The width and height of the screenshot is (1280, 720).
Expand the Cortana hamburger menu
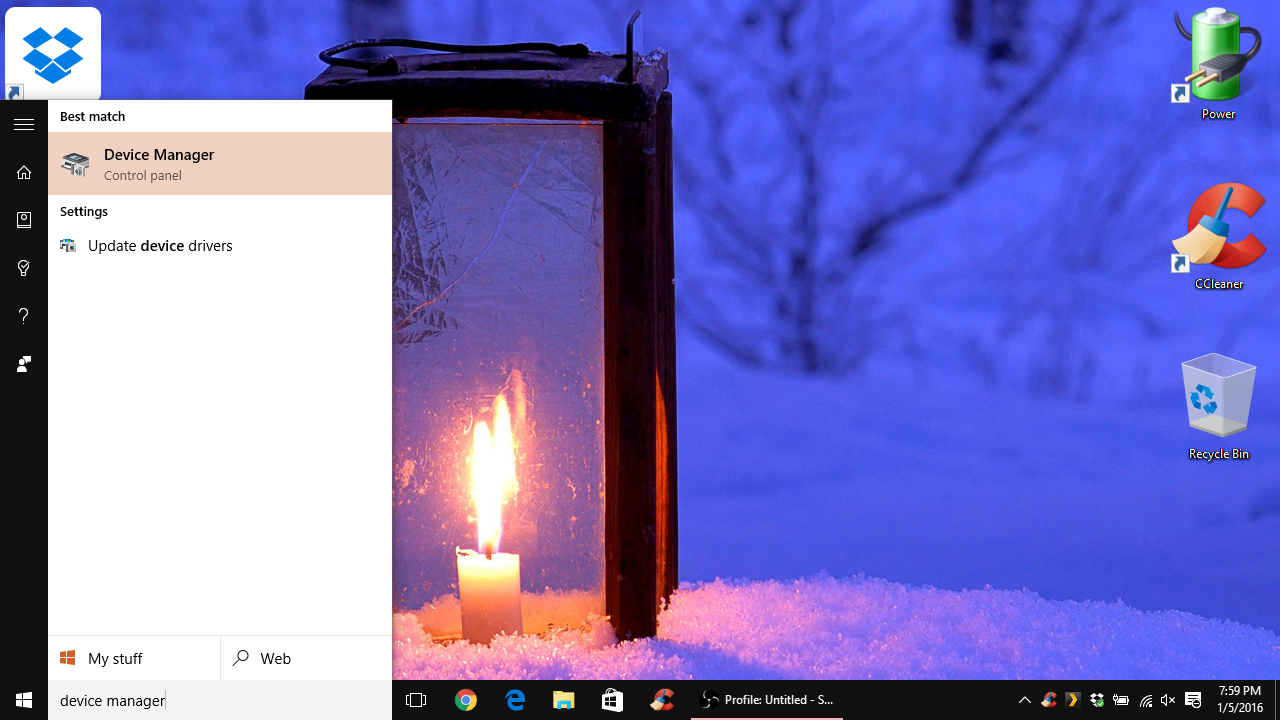coord(24,125)
